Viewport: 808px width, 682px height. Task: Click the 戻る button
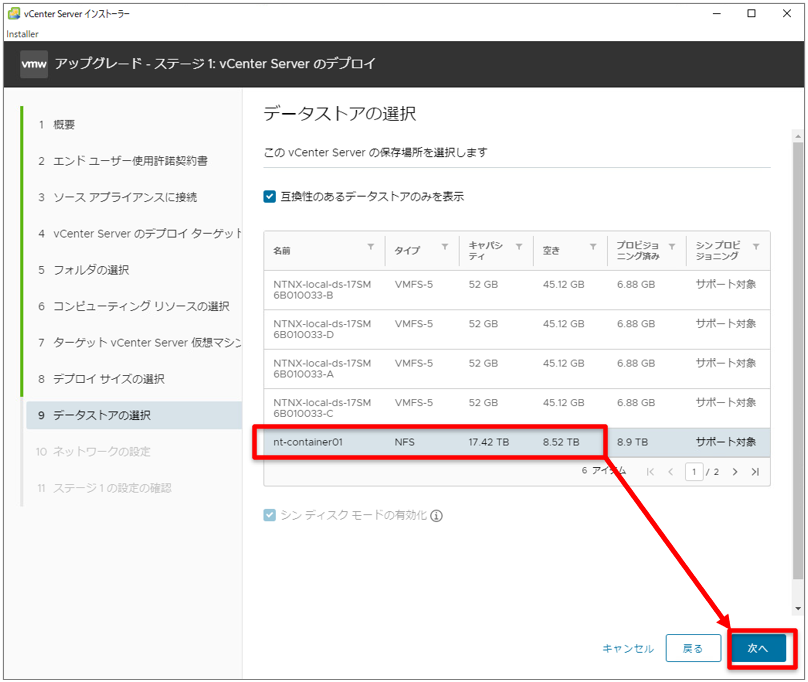tap(693, 648)
